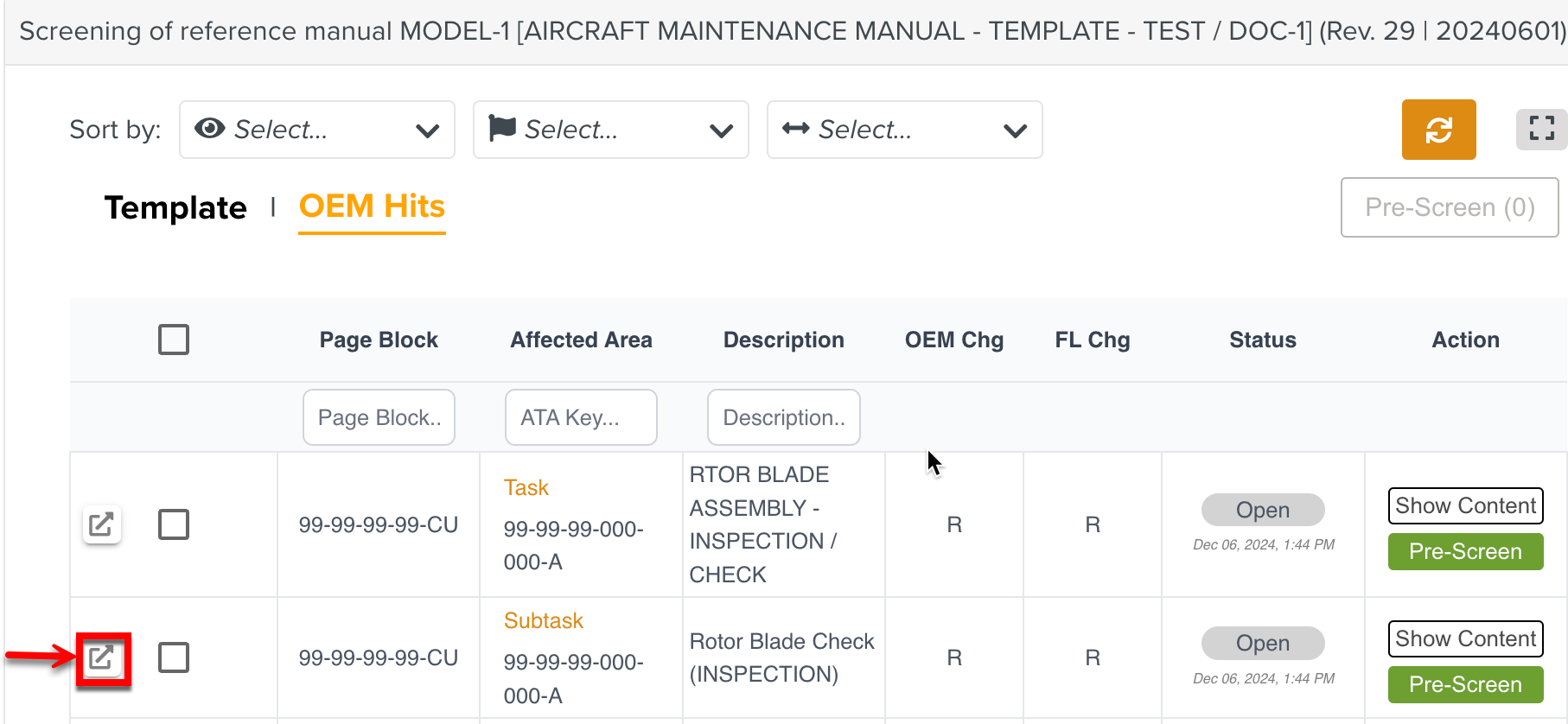
Task: Tick the checkbox for the Task row
Action: 174,524
